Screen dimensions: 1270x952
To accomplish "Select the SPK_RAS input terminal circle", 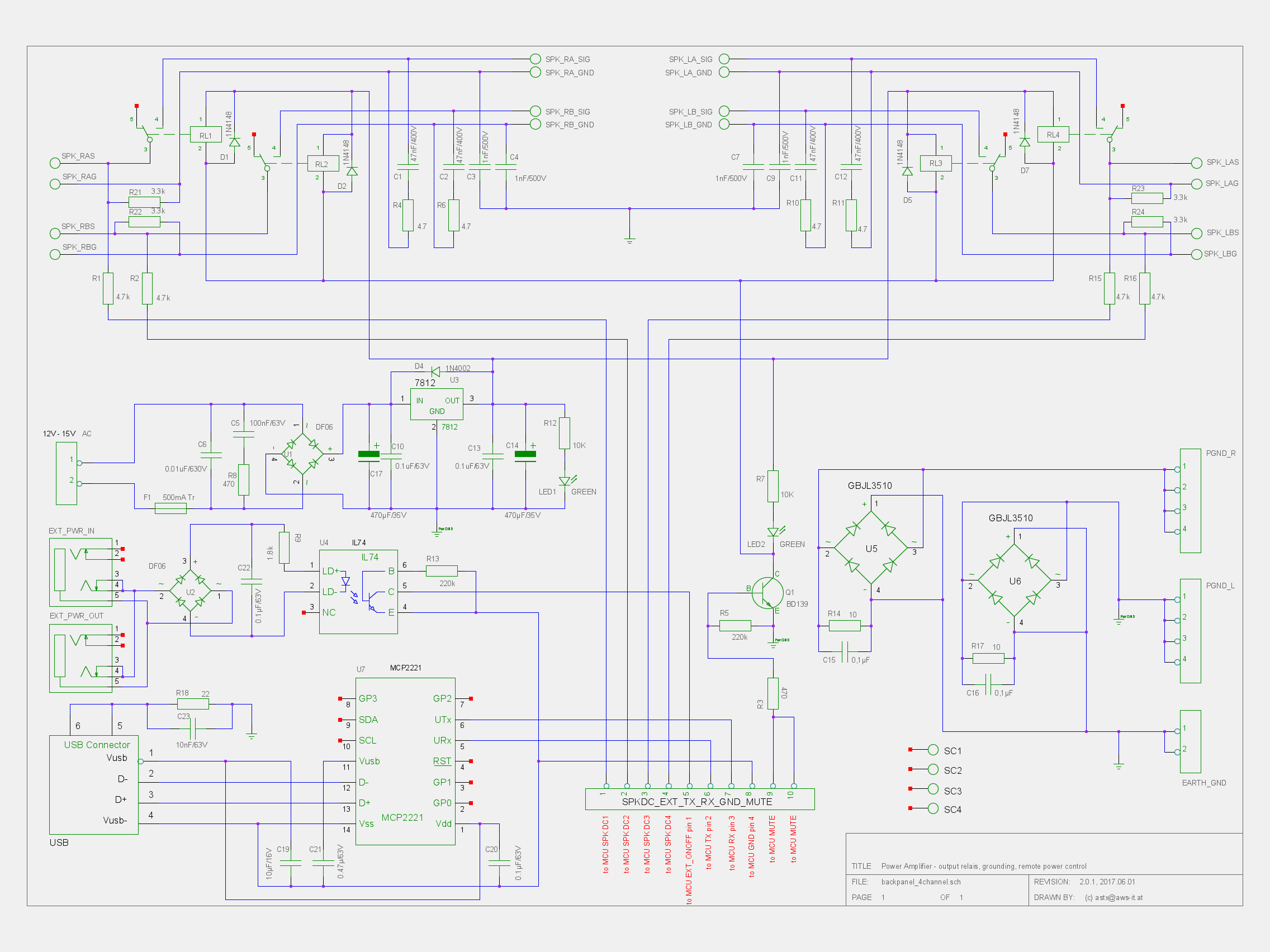I will tap(55, 163).
